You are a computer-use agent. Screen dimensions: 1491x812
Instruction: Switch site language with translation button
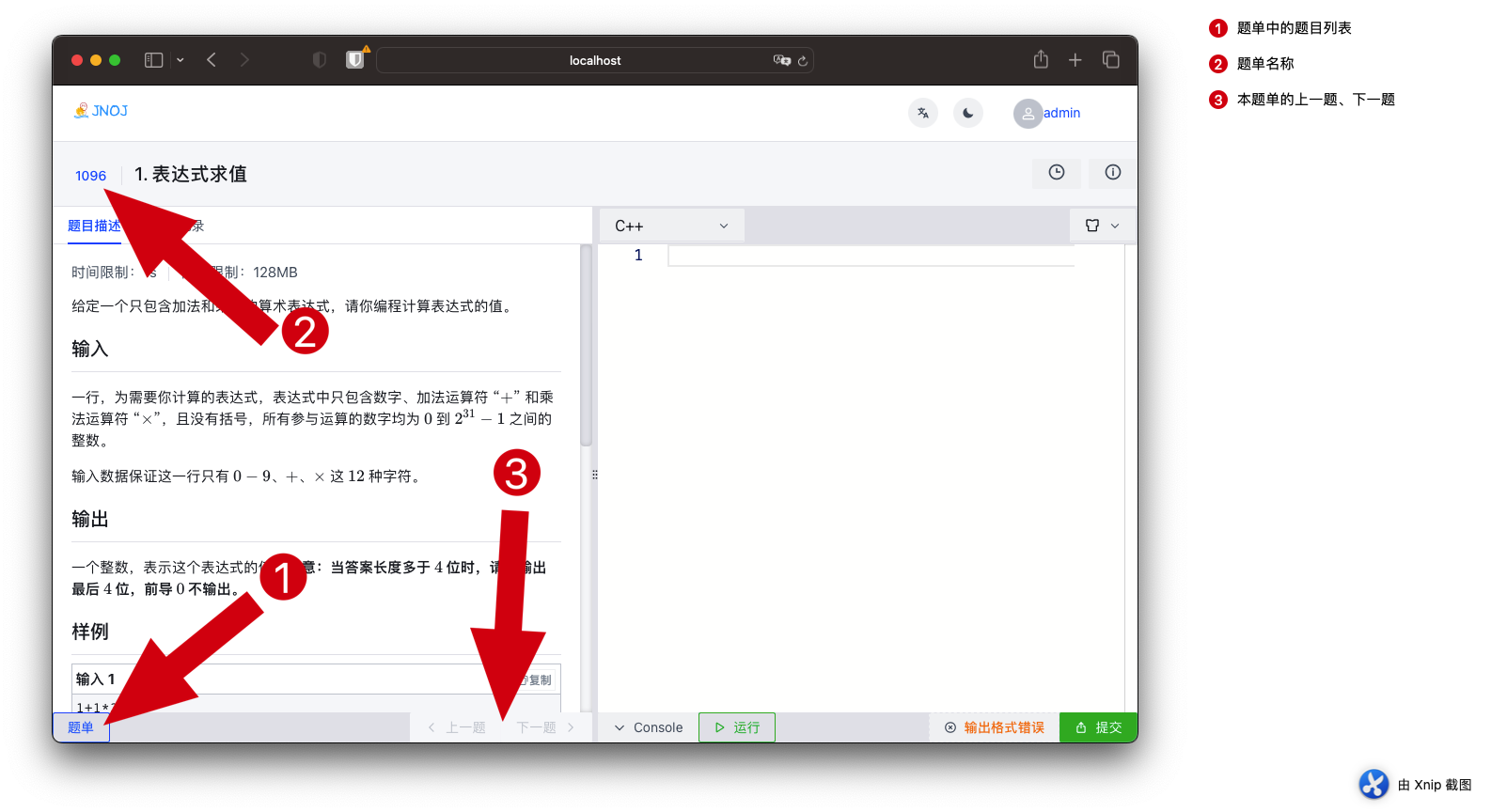923,113
